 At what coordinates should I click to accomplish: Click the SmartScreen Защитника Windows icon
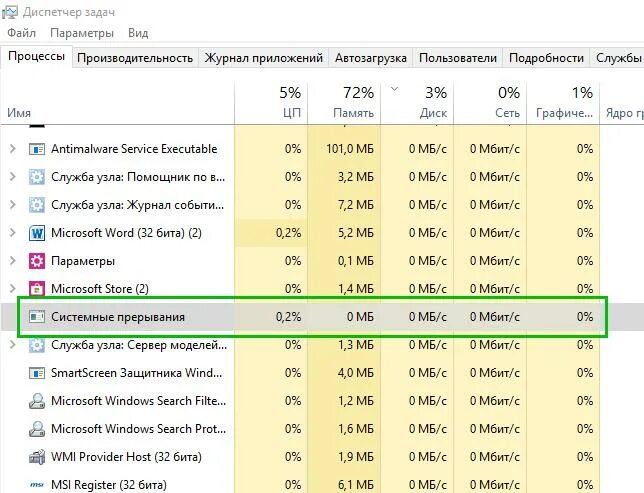click(37, 373)
